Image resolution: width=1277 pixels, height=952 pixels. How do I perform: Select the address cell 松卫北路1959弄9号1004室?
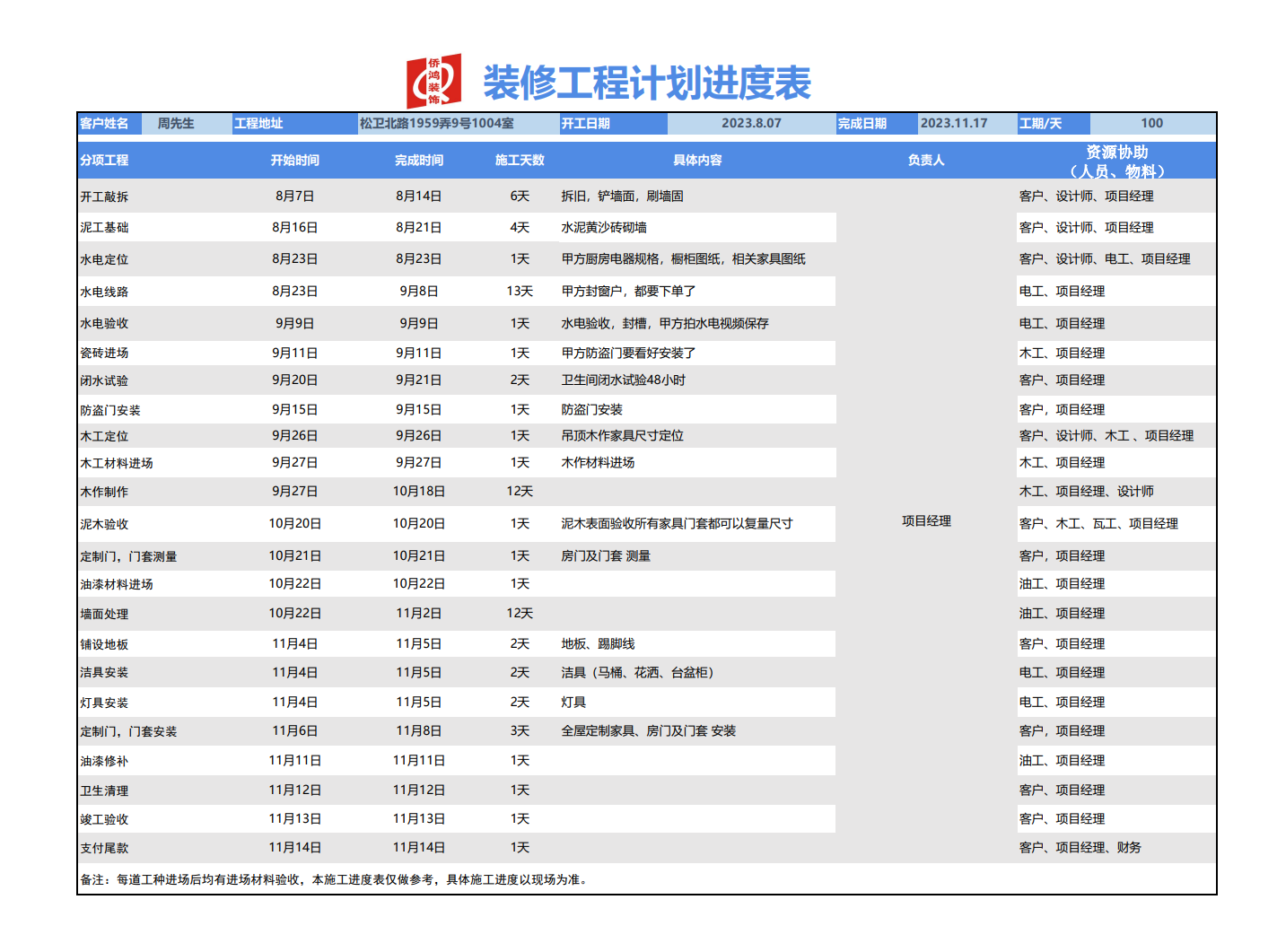point(437,124)
